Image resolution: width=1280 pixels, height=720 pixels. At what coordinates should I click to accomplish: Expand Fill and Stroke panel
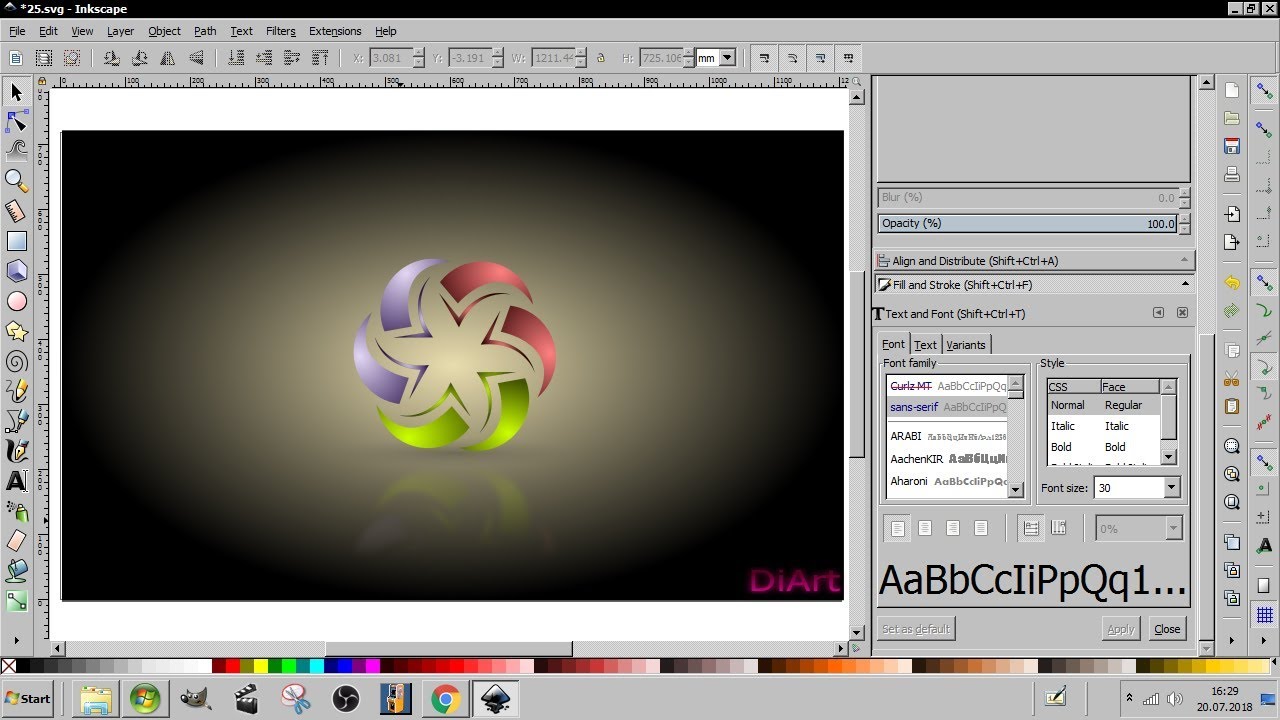(1035, 285)
